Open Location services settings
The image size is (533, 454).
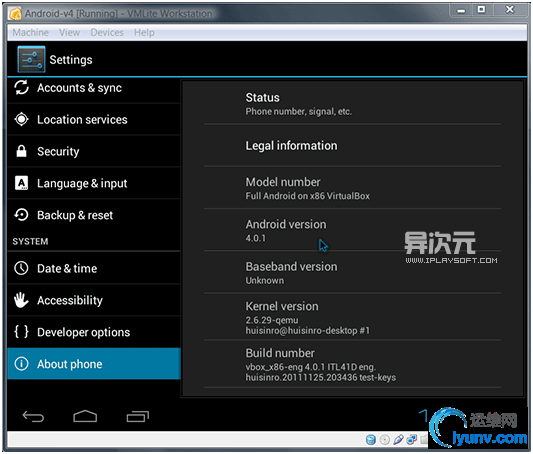pos(94,120)
